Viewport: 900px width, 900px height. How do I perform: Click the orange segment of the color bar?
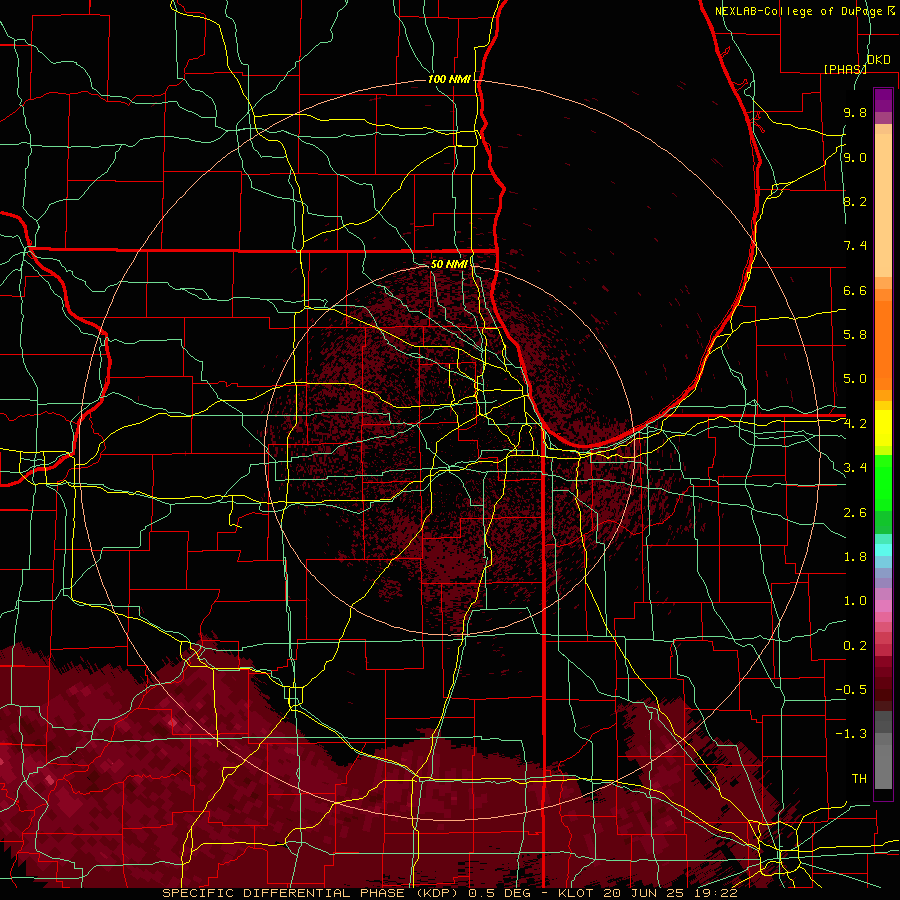pos(883,344)
